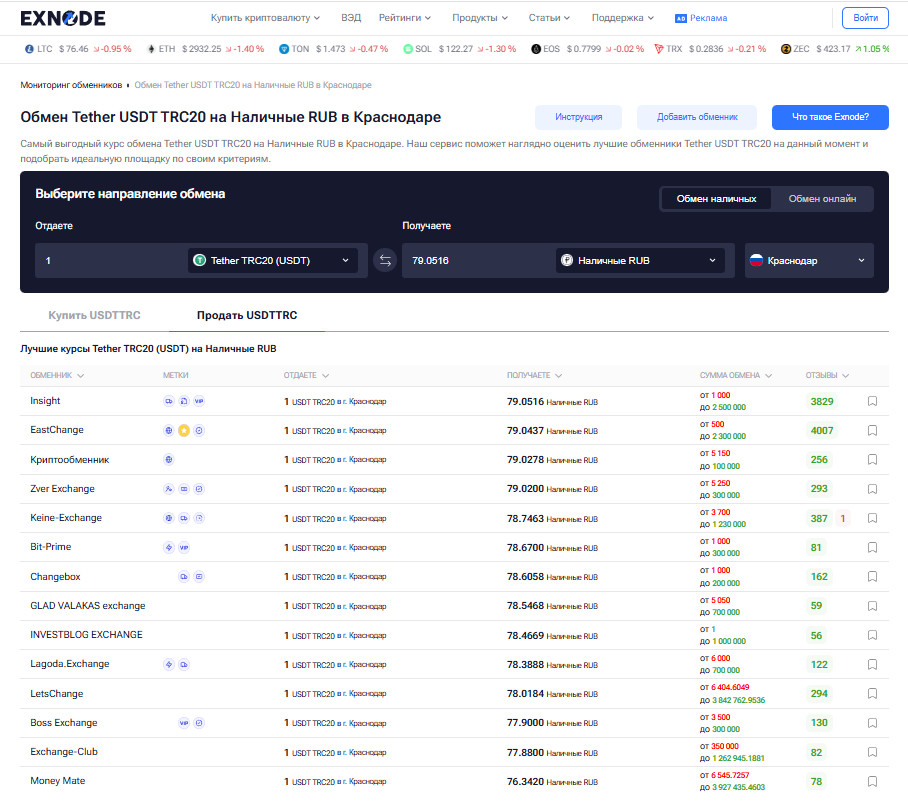Screen dimensions: 908x802
Task: Open the Наличные RUB currency dropdown
Action: point(640,261)
